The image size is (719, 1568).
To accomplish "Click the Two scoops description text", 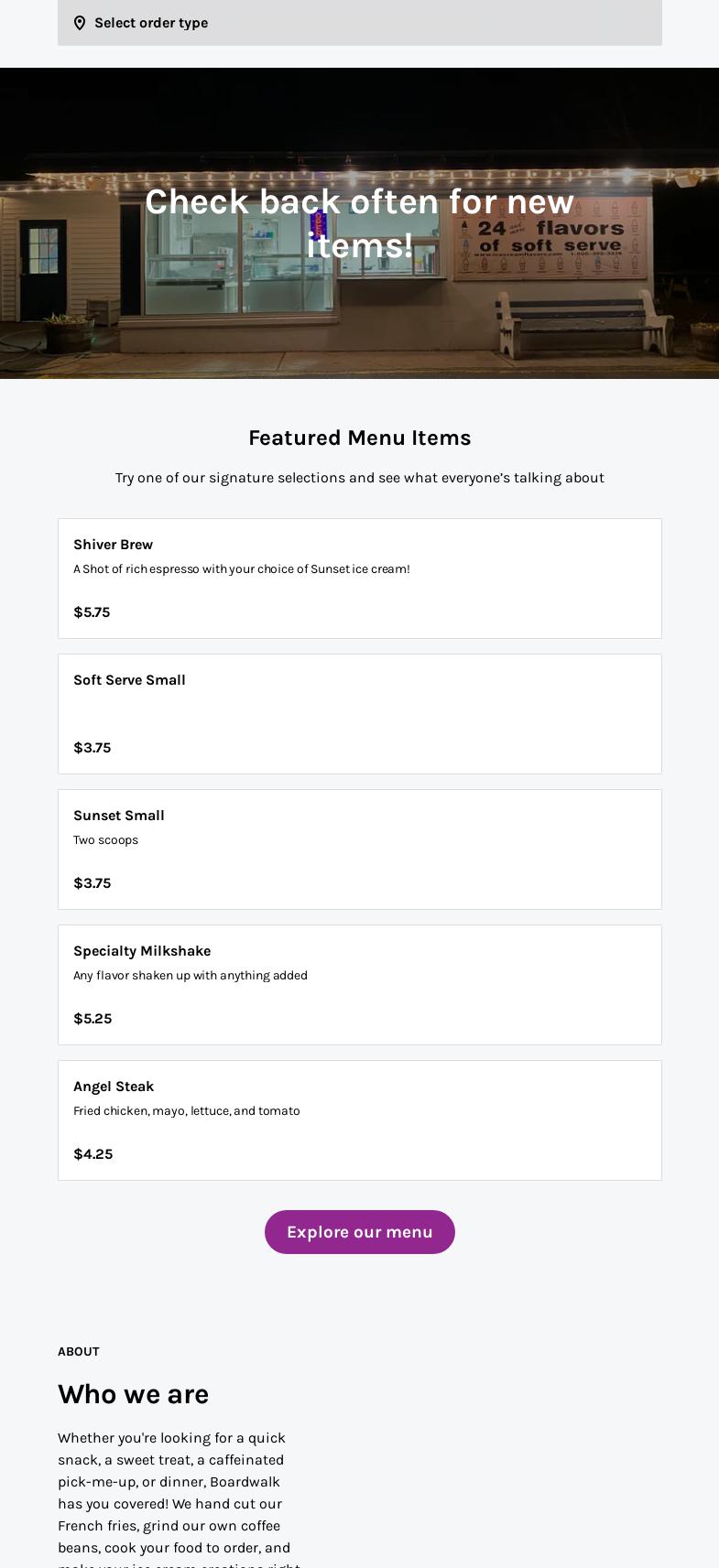I will (x=105, y=840).
